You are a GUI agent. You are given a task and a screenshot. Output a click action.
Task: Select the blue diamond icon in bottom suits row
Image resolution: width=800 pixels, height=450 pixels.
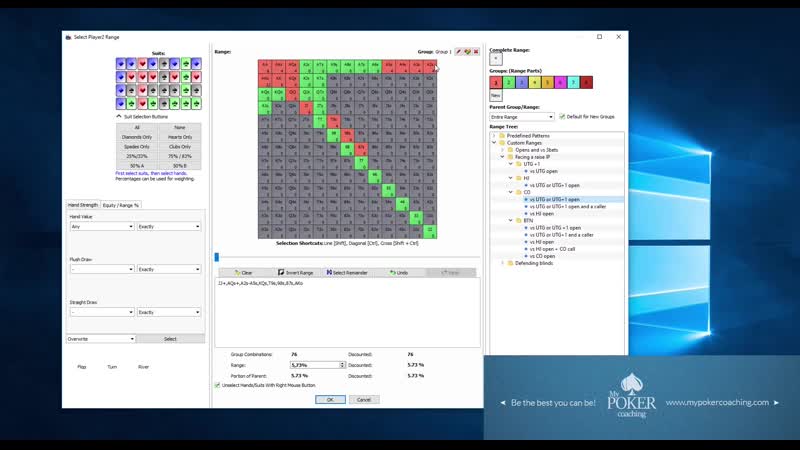[120, 104]
